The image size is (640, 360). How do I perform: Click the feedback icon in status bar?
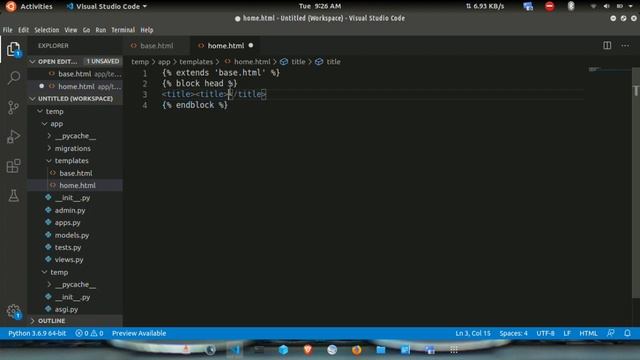611,333
